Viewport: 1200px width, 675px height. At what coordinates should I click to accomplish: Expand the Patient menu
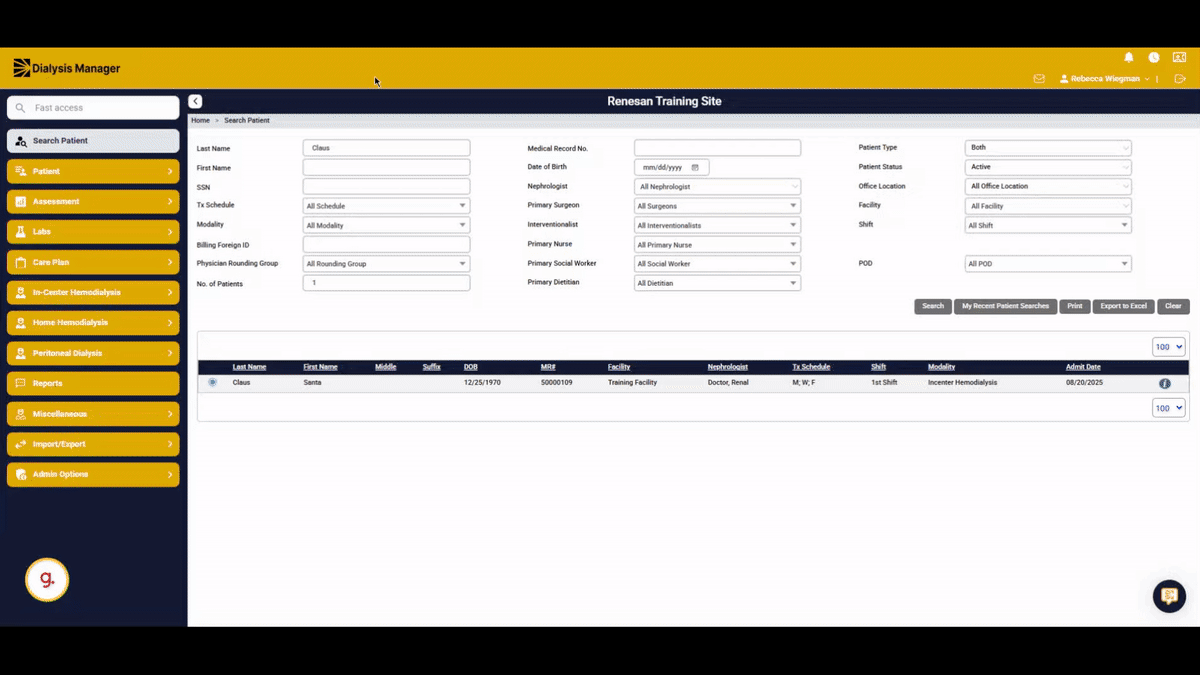(x=93, y=171)
